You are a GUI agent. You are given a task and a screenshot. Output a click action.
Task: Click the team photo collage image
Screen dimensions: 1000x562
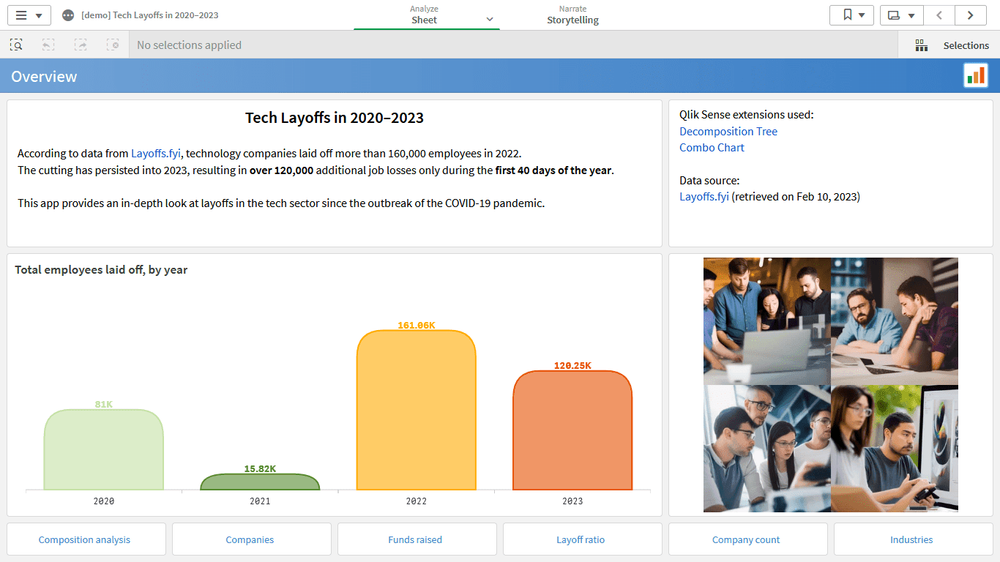831,385
